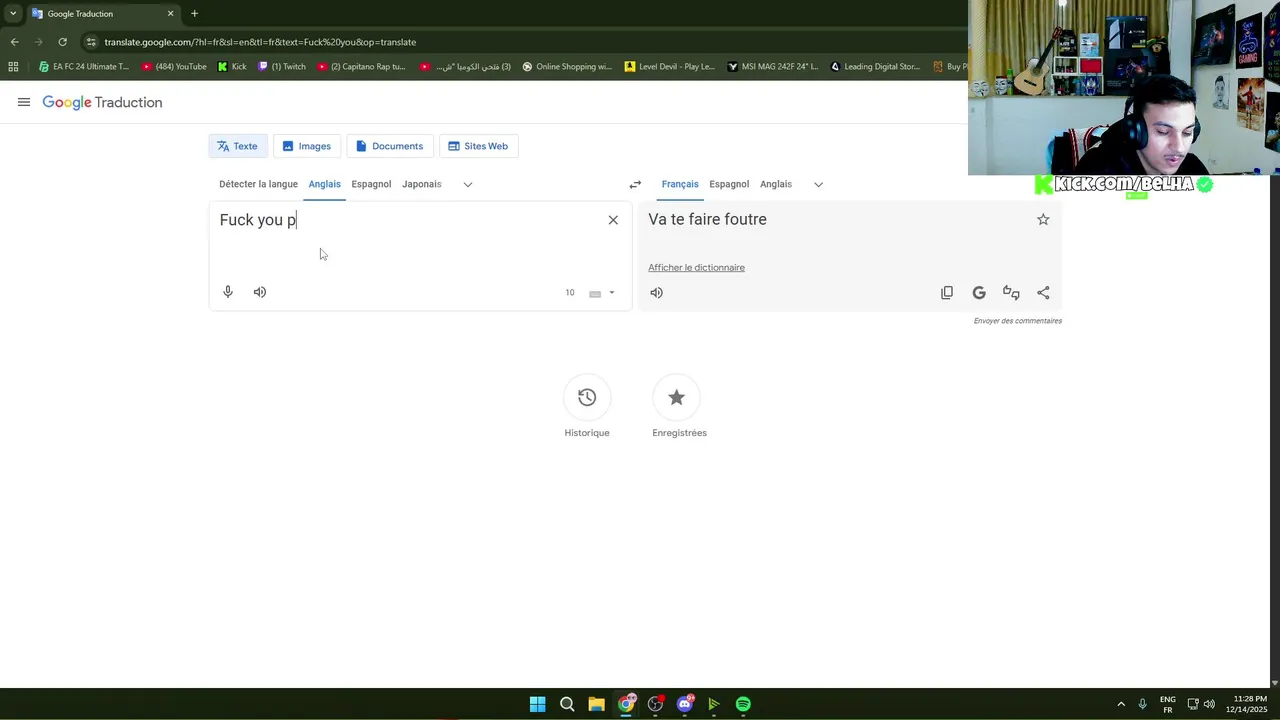Start voice input with the microphone
This screenshot has height=720, width=1280.
[228, 292]
